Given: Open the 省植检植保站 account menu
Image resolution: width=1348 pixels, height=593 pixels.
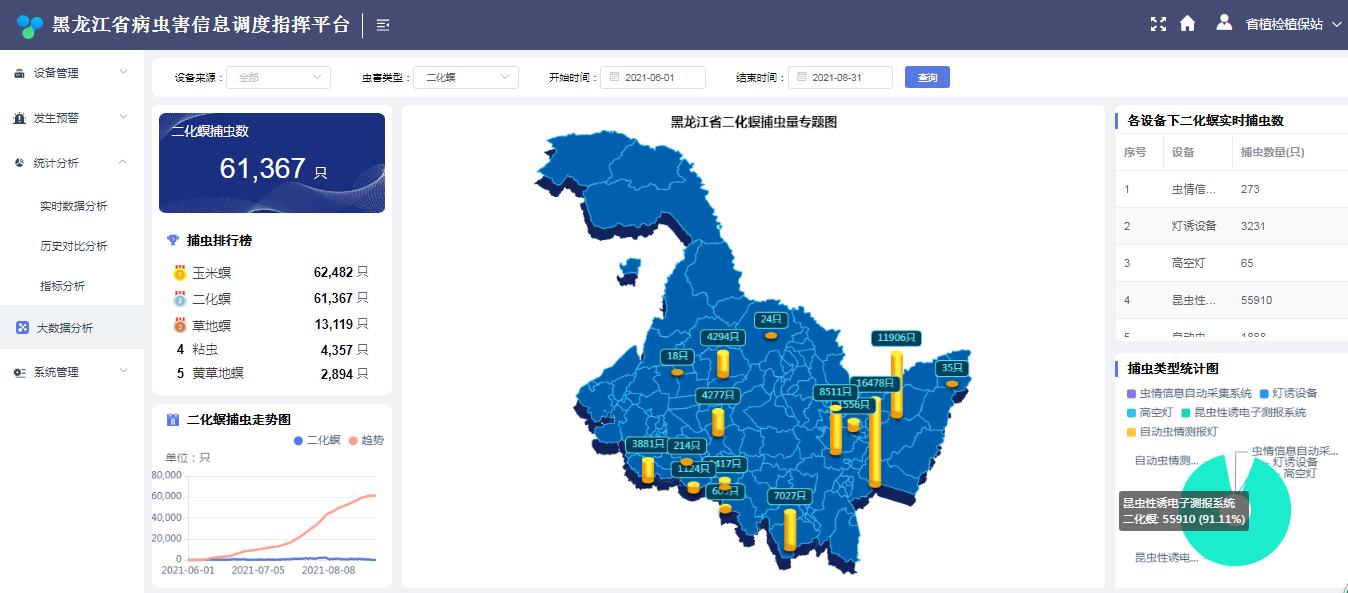Looking at the screenshot, I should [x=1291, y=24].
